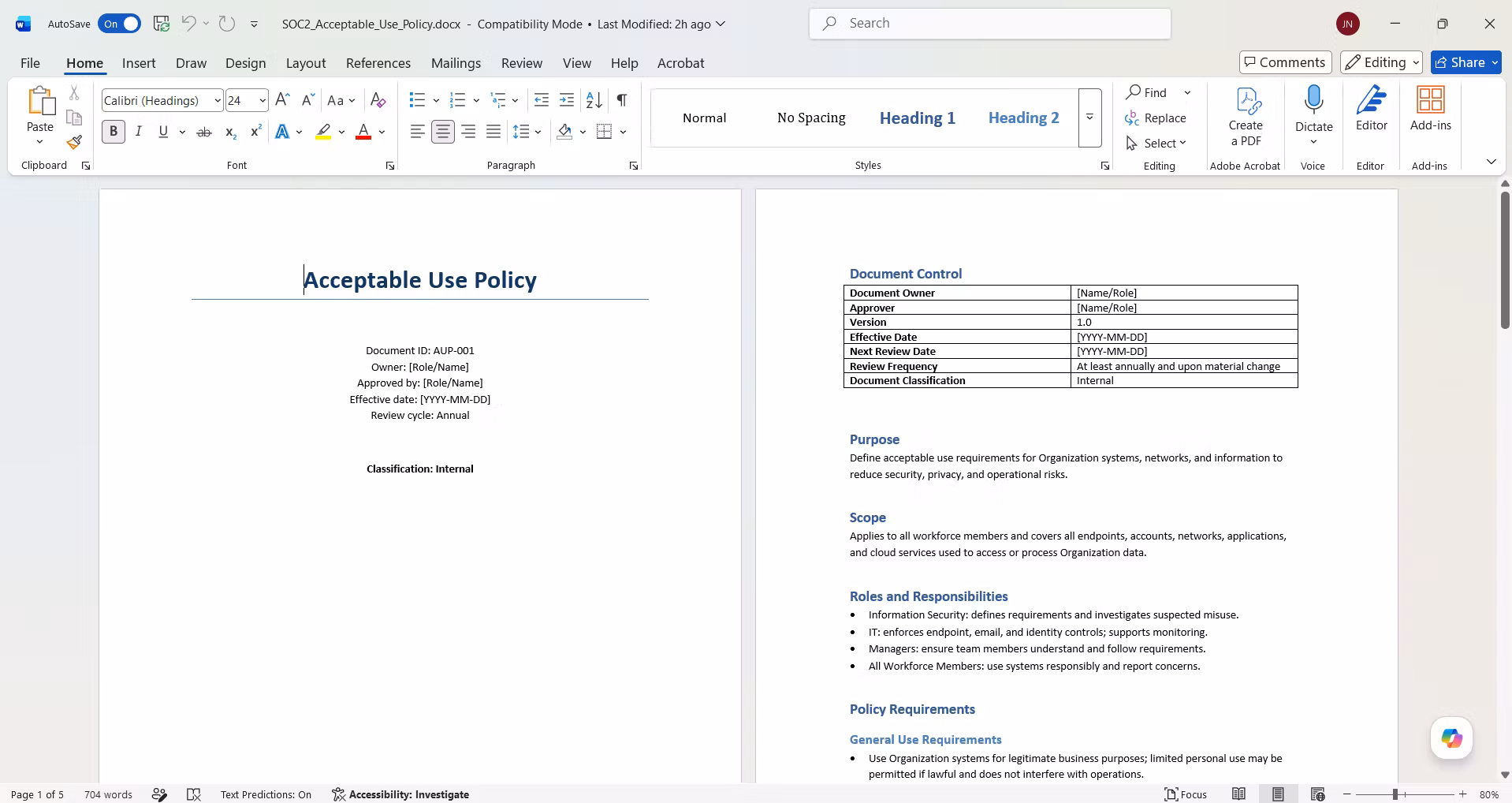Switch to the Layout tab
This screenshot has width=1512, height=803.
coord(306,63)
